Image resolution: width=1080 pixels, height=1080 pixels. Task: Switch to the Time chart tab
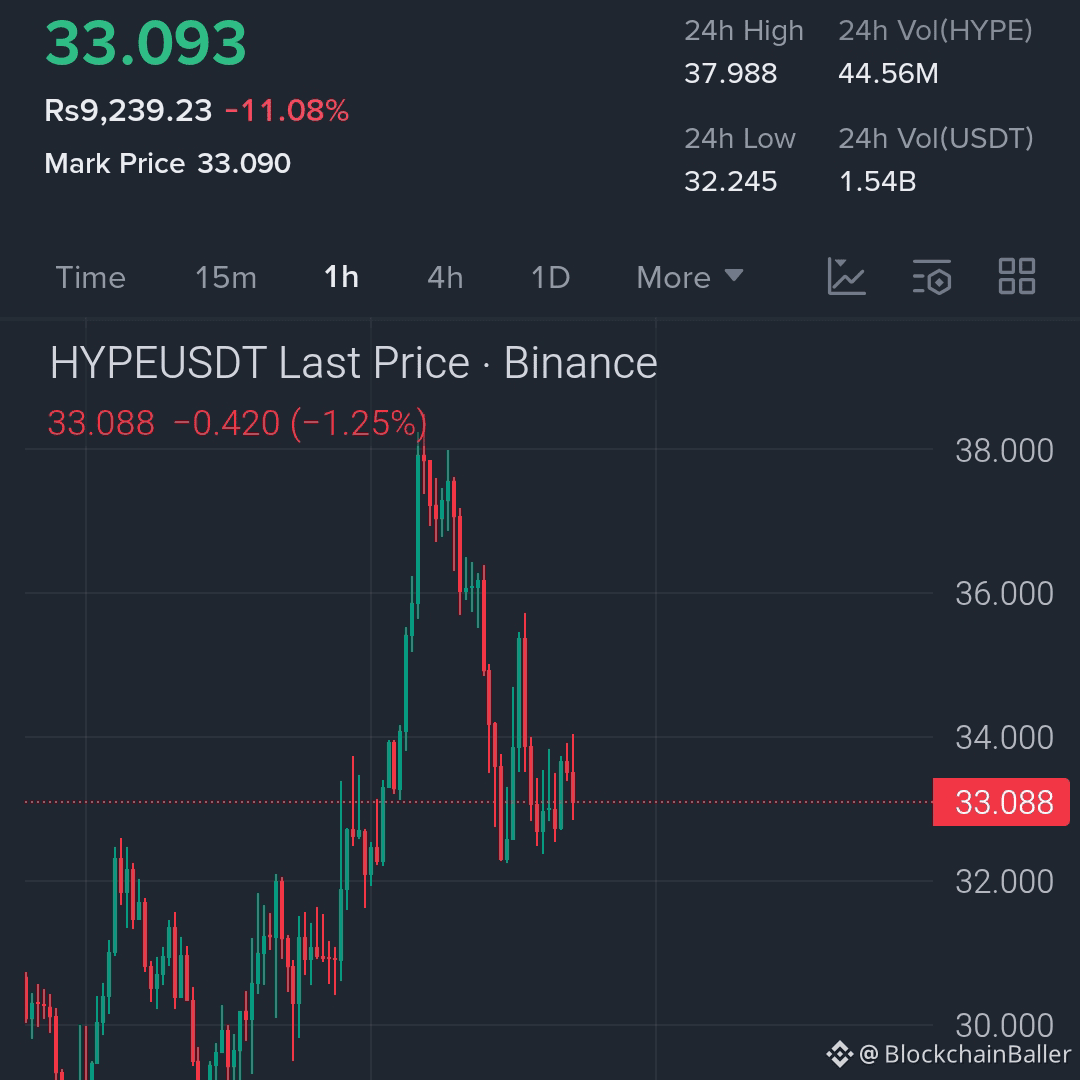[x=90, y=278]
